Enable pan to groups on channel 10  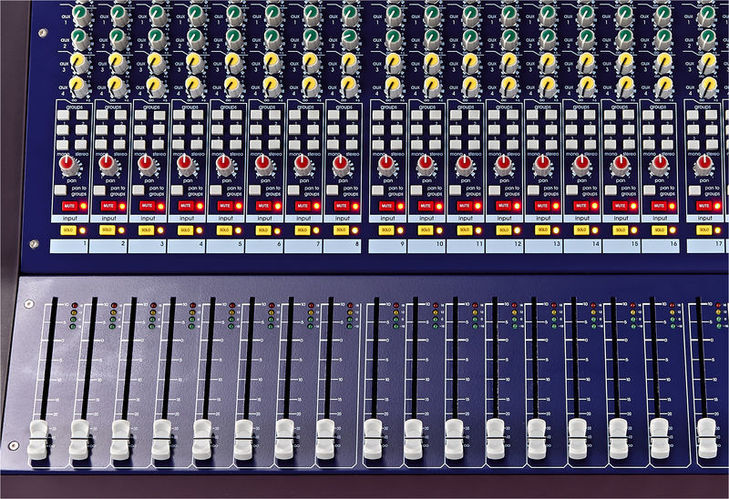pyautogui.click(x=417, y=190)
